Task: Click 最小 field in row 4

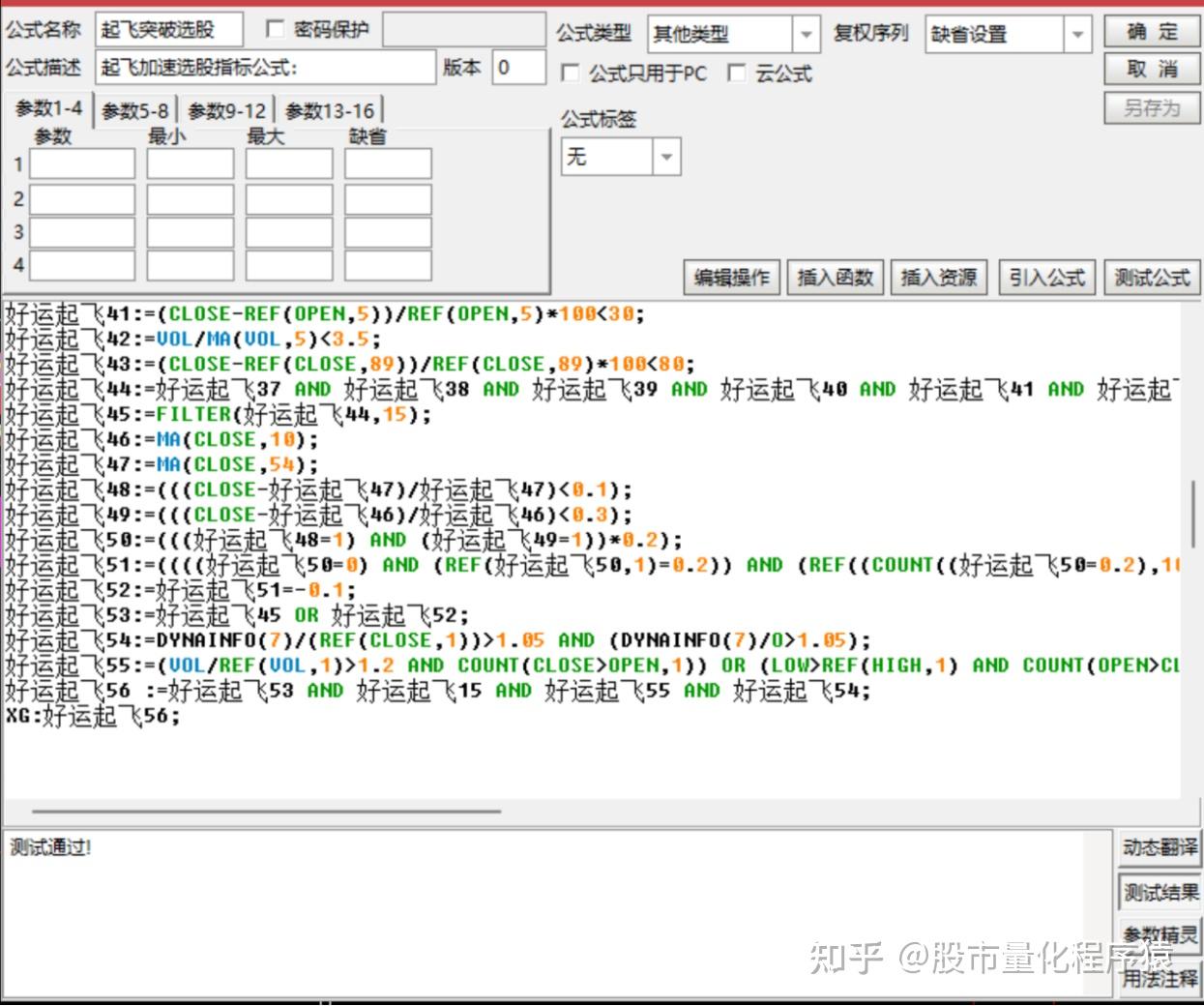Action: 191,264
